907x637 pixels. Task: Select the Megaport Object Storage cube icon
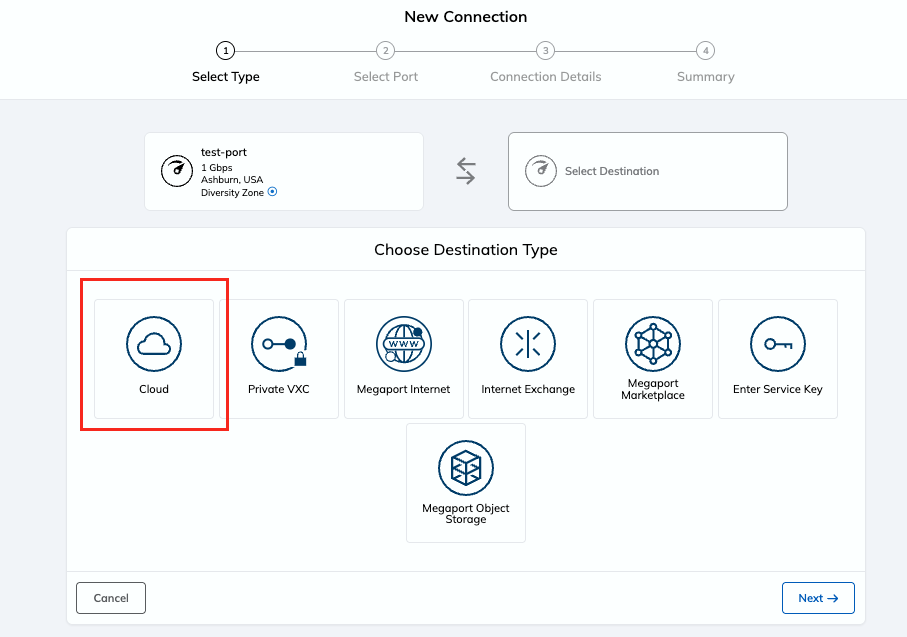point(466,468)
